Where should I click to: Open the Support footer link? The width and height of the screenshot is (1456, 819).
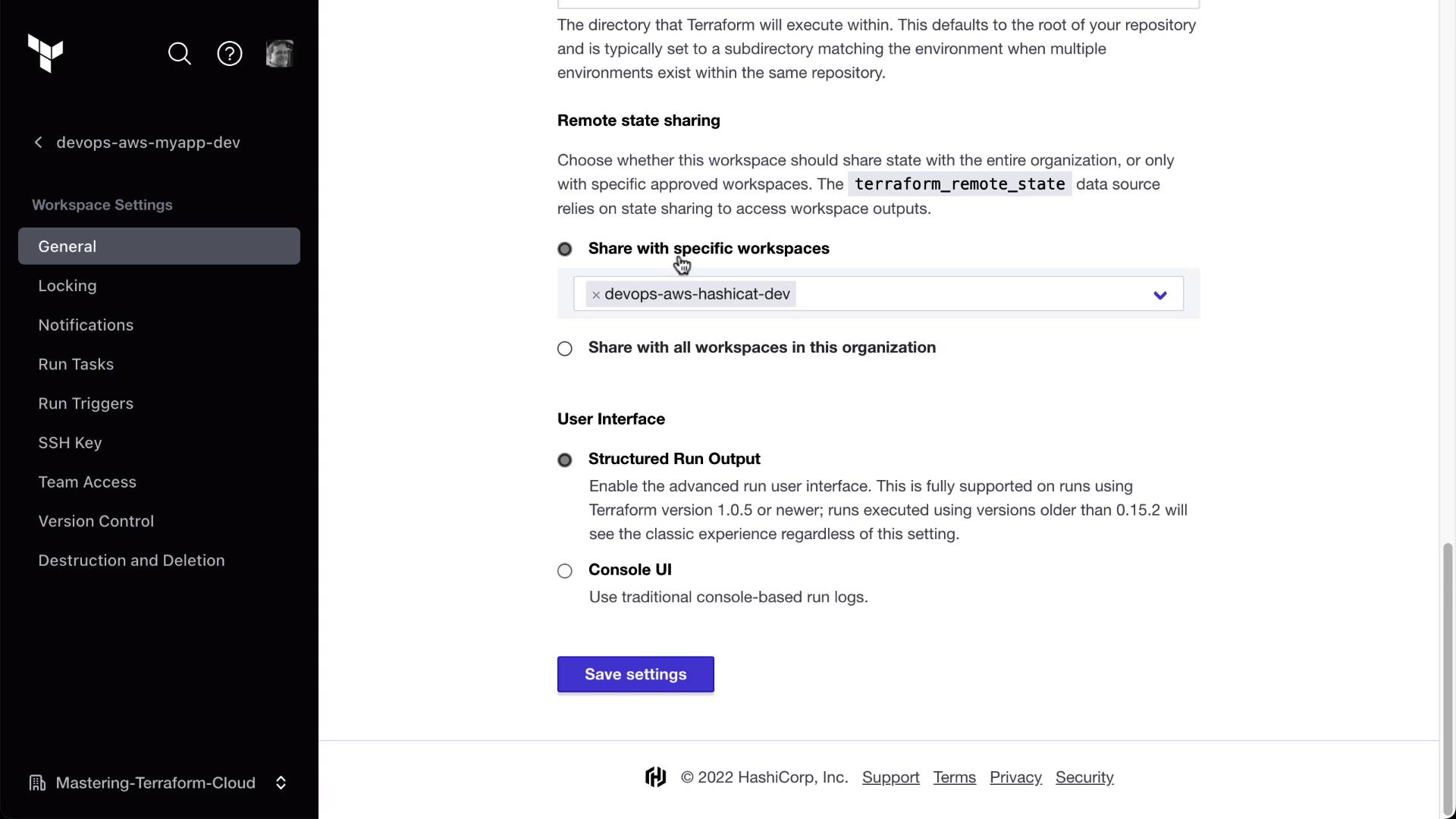pos(890,777)
